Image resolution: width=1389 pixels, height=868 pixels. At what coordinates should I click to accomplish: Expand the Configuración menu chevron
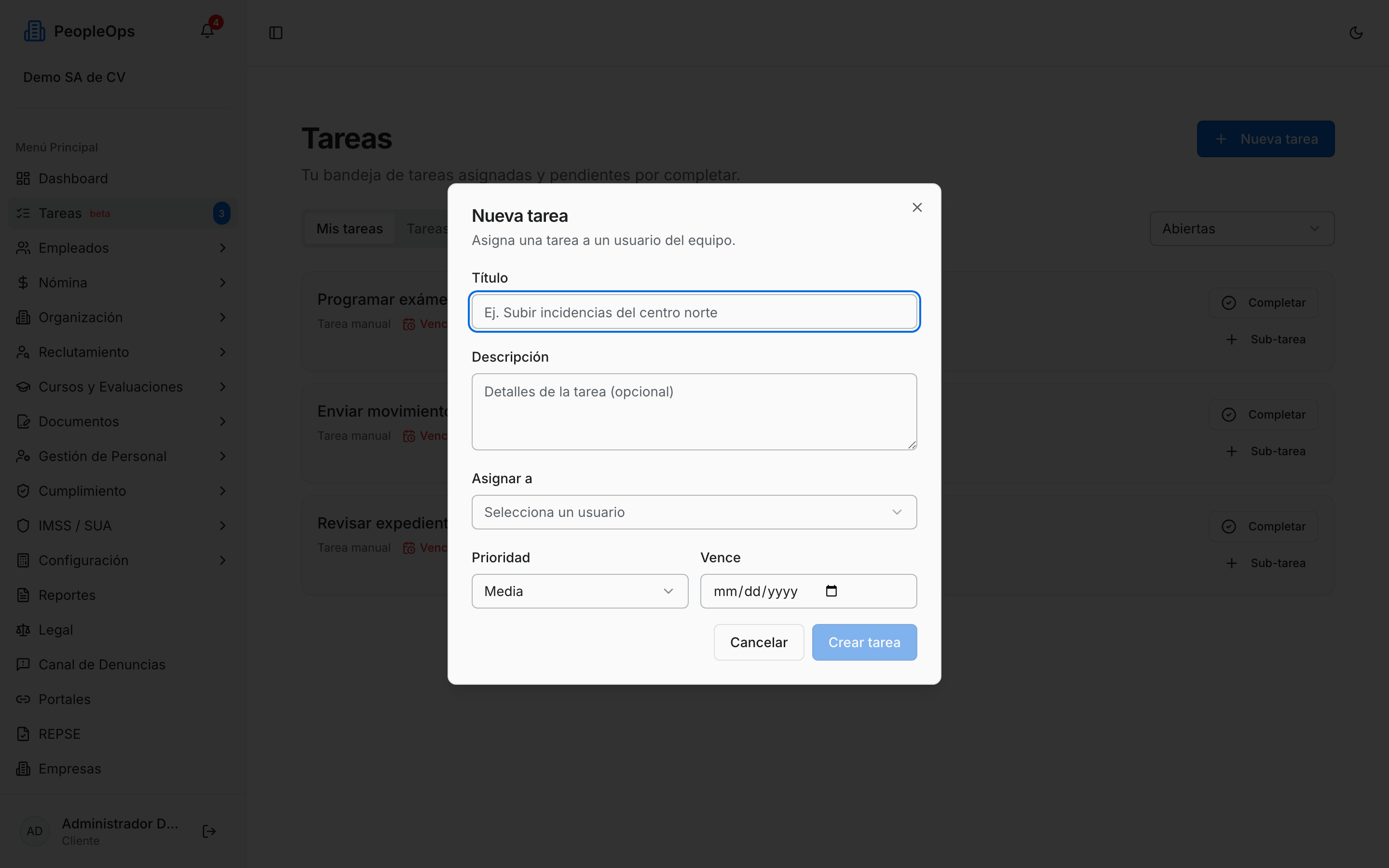pyautogui.click(x=223, y=560)
